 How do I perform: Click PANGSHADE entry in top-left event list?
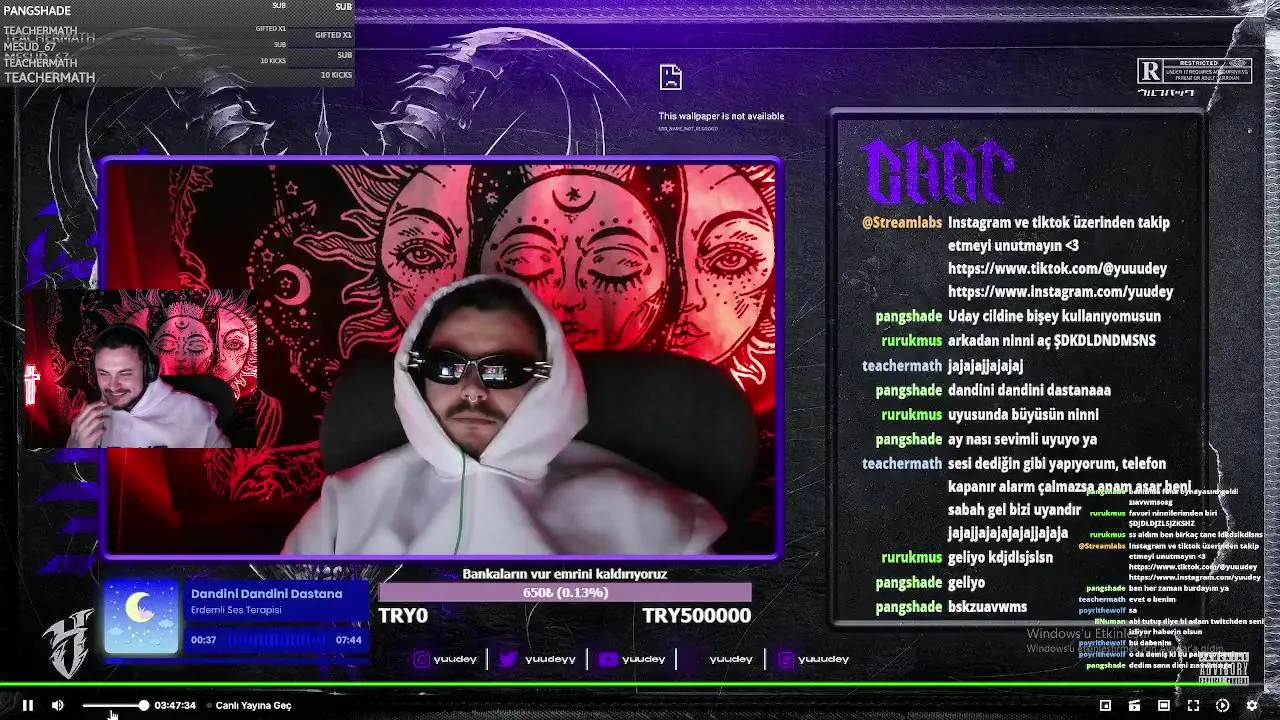pos(37,11)
